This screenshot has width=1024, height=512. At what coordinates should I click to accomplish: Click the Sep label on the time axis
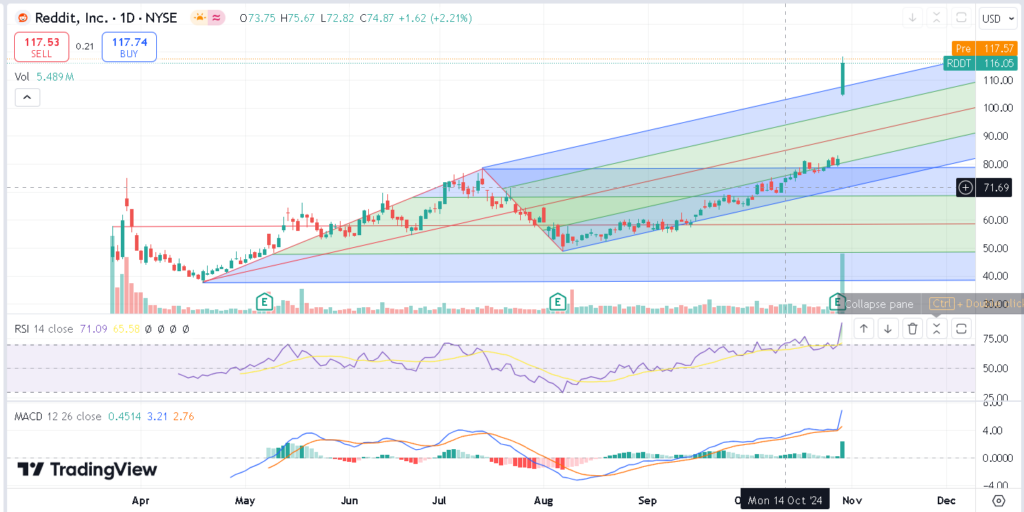click(x=647, y=501)
